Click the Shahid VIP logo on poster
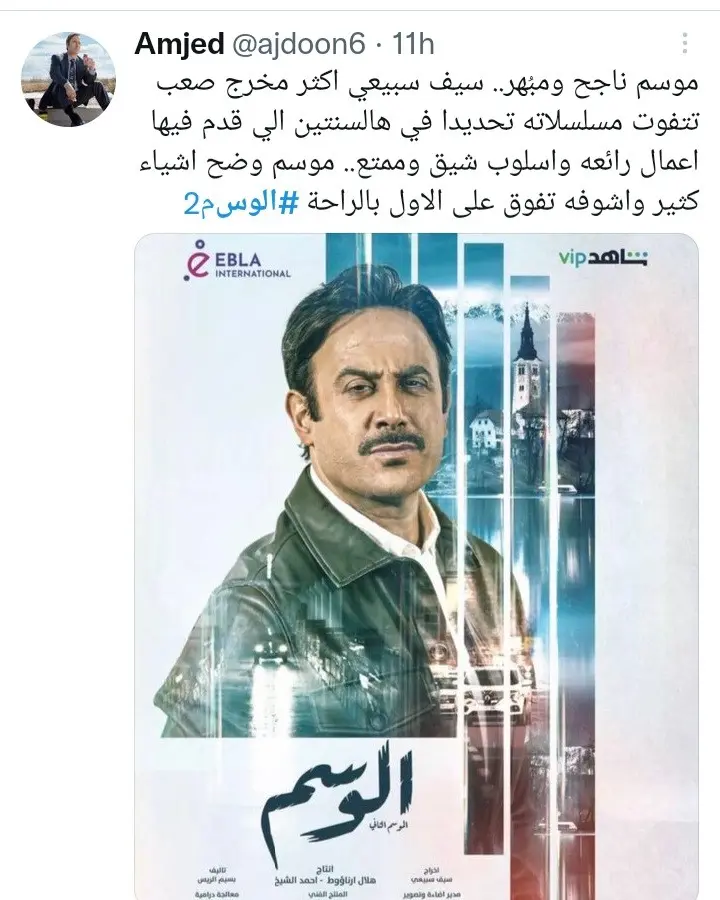This screenshot has height=900, width=720. [603, 258]
